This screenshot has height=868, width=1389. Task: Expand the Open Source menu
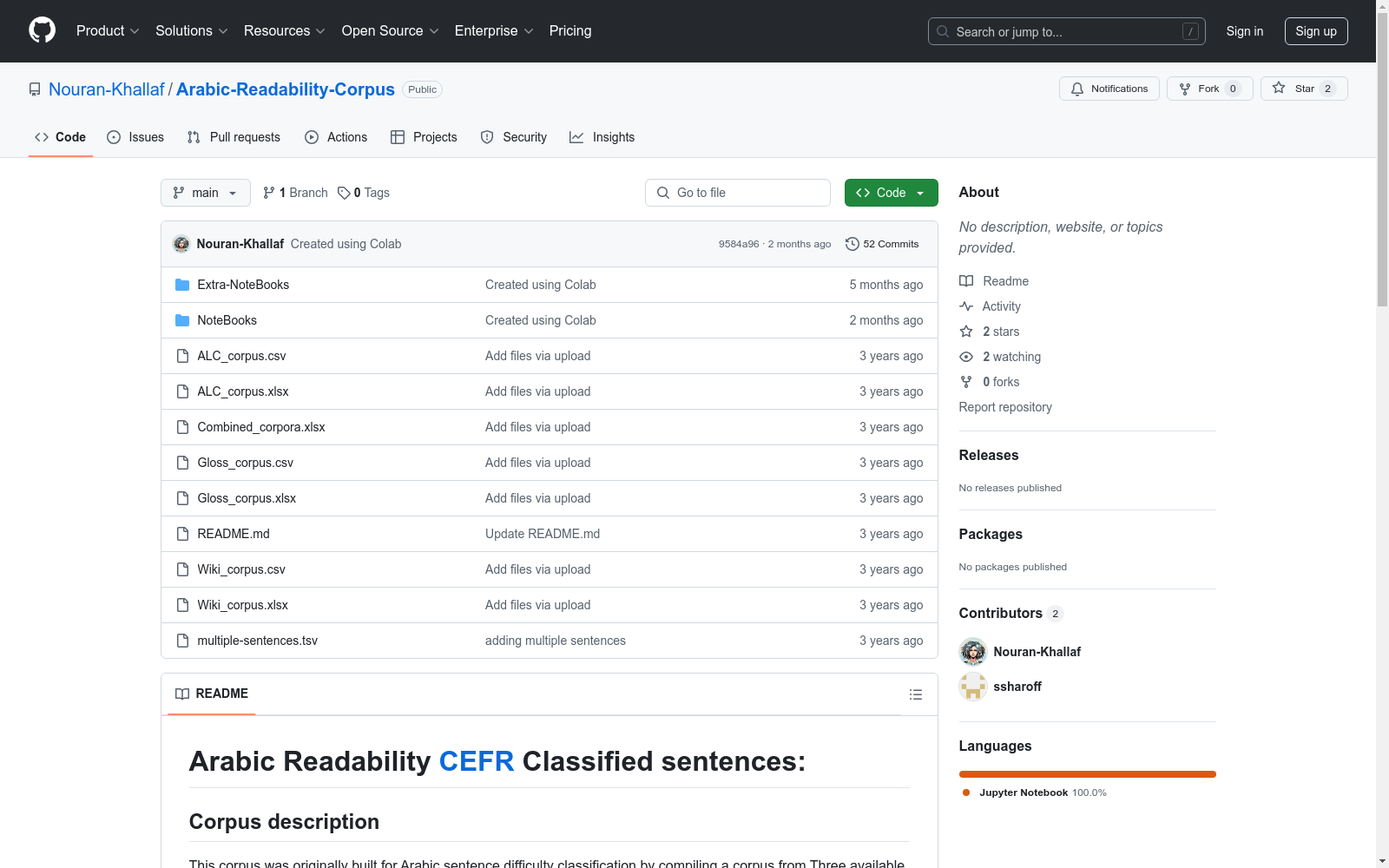click(x=391, y=31)
